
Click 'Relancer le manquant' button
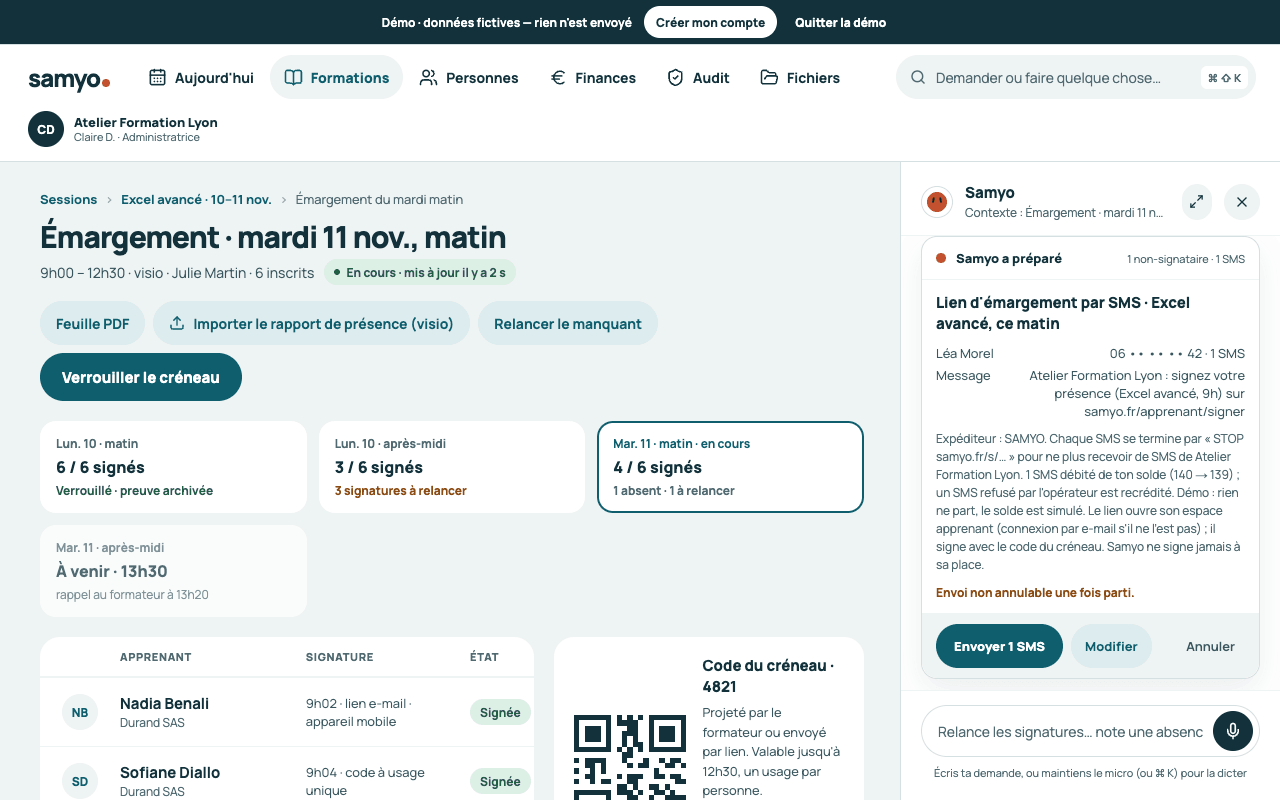click(568, 323)
